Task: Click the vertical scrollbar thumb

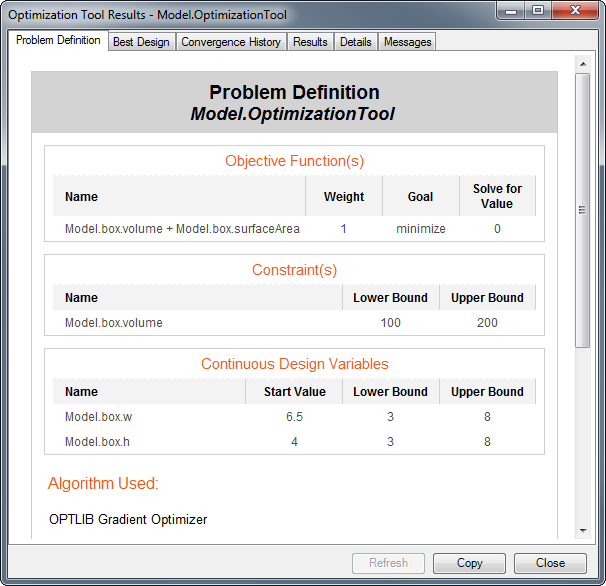Action: click(x=583, y=210)
